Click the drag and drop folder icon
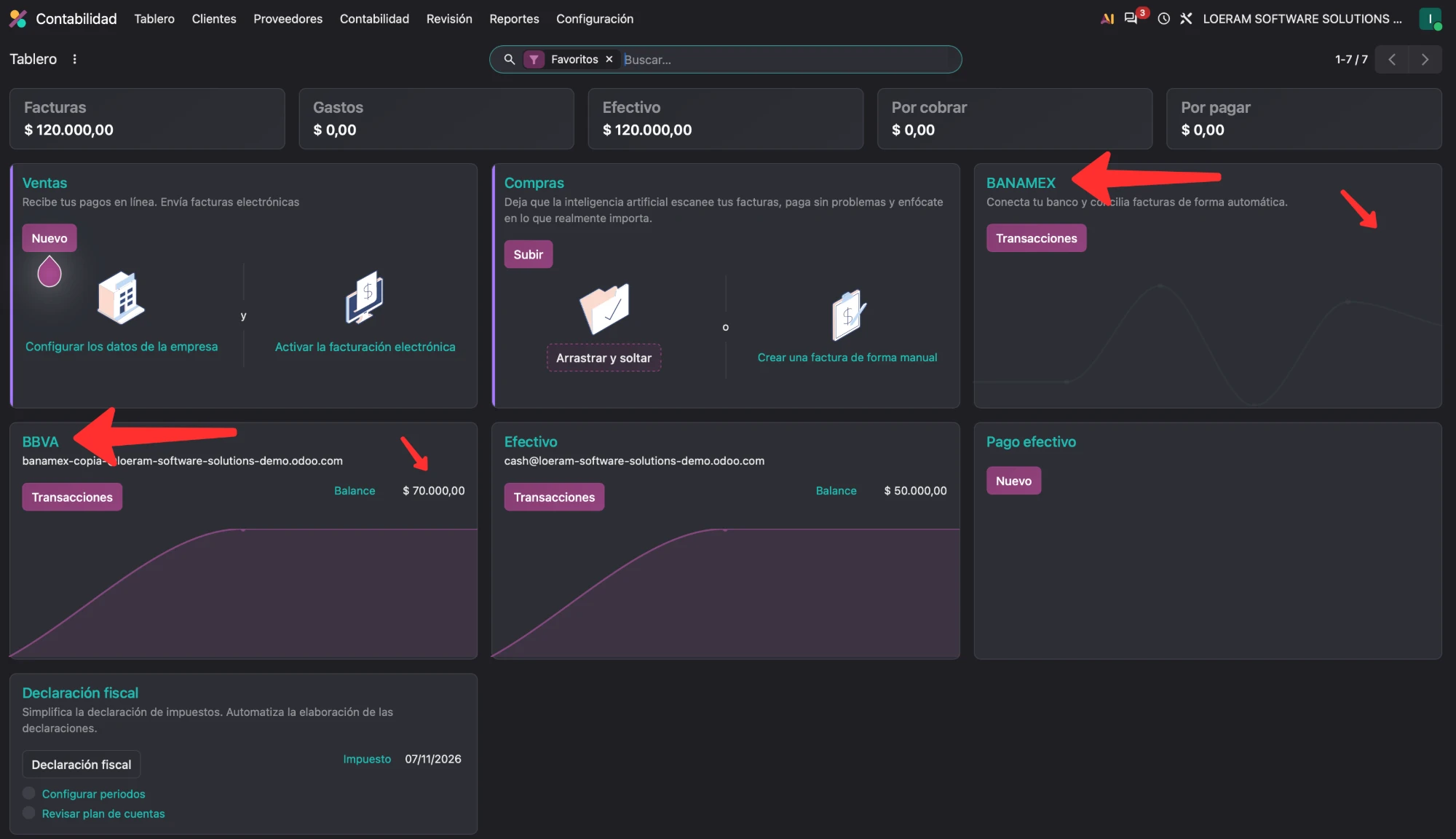The height and width of the screenshot is (839, 1456). coord(604,309)
